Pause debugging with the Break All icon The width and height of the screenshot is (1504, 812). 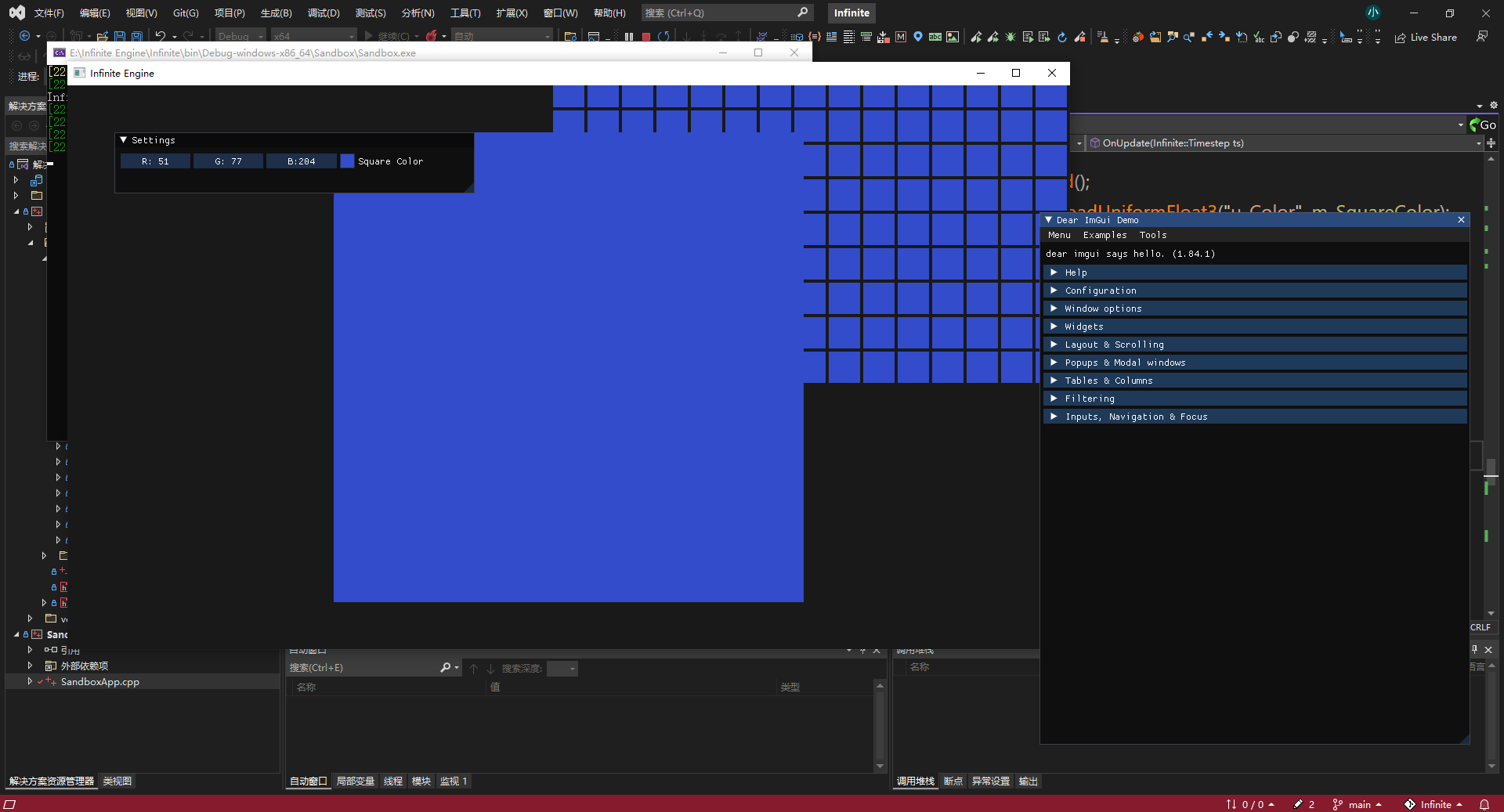(629, 37)
